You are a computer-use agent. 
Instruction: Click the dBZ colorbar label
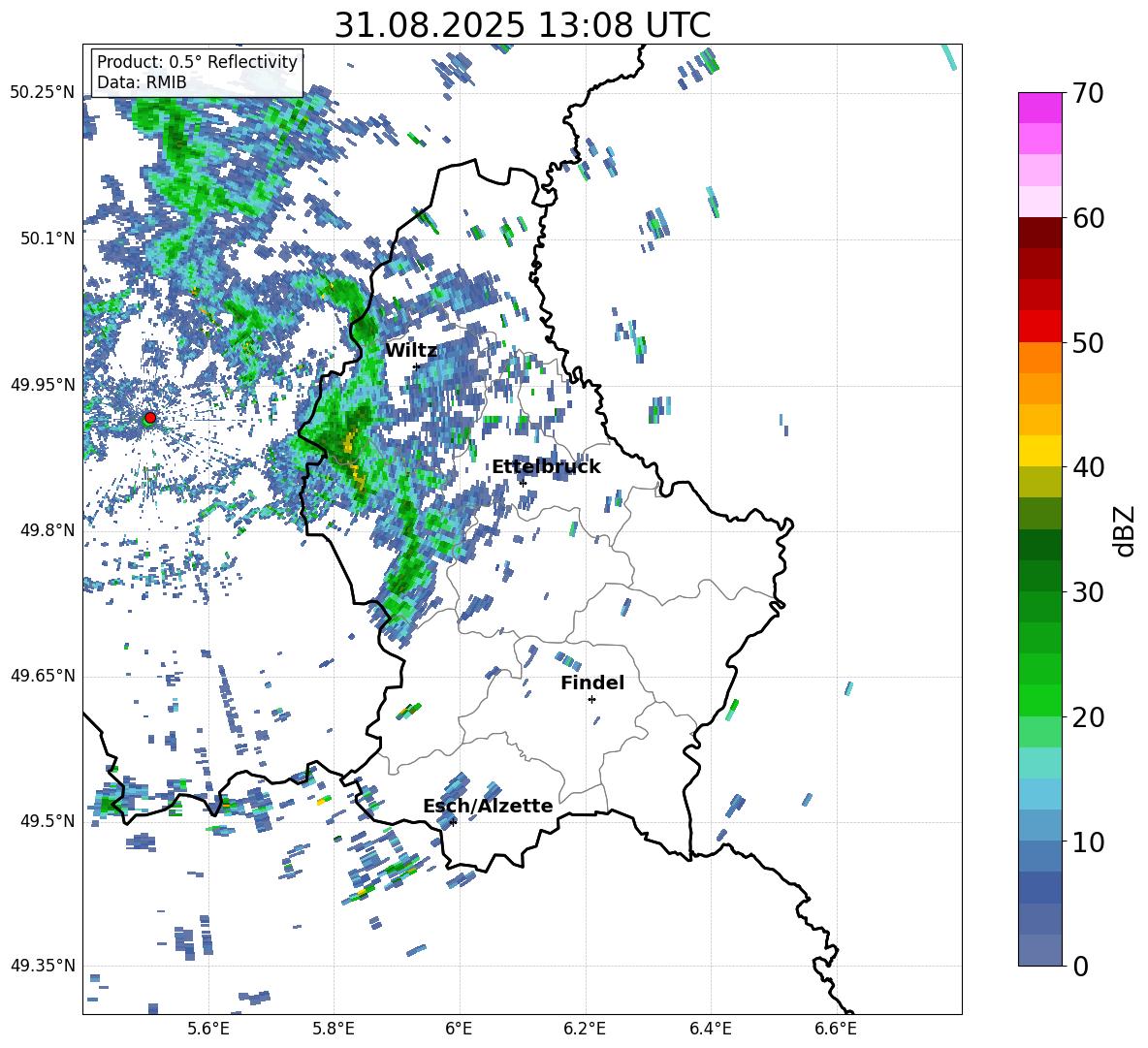click(x=1126, y=530)
